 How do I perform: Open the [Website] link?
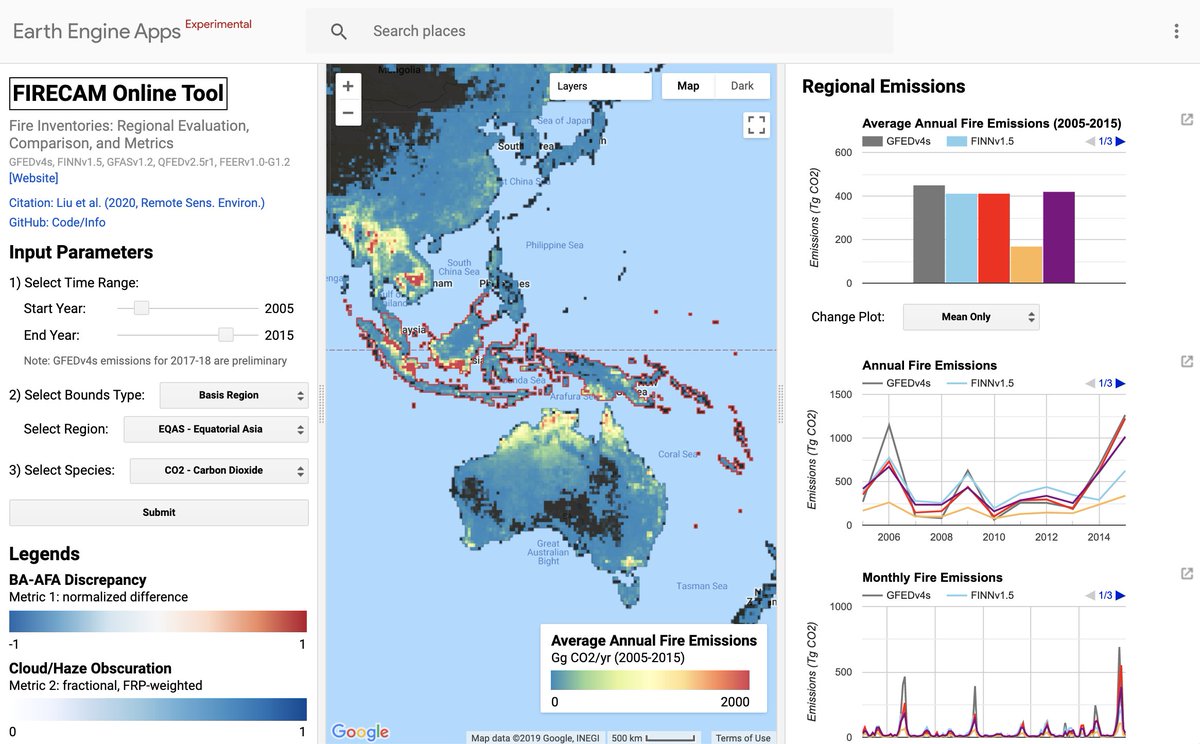click(34, 178)
